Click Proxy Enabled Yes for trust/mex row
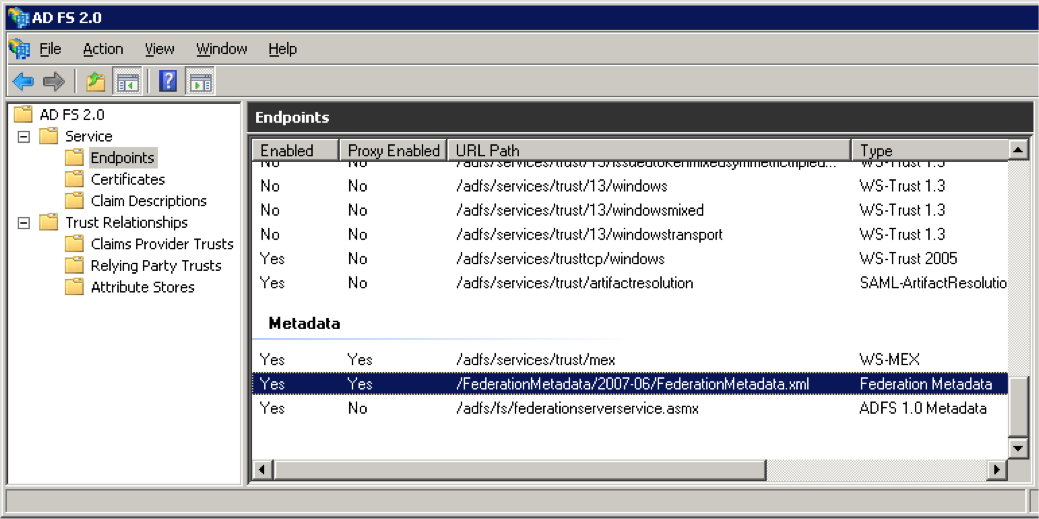The image size is (1039, 519). 360,360
